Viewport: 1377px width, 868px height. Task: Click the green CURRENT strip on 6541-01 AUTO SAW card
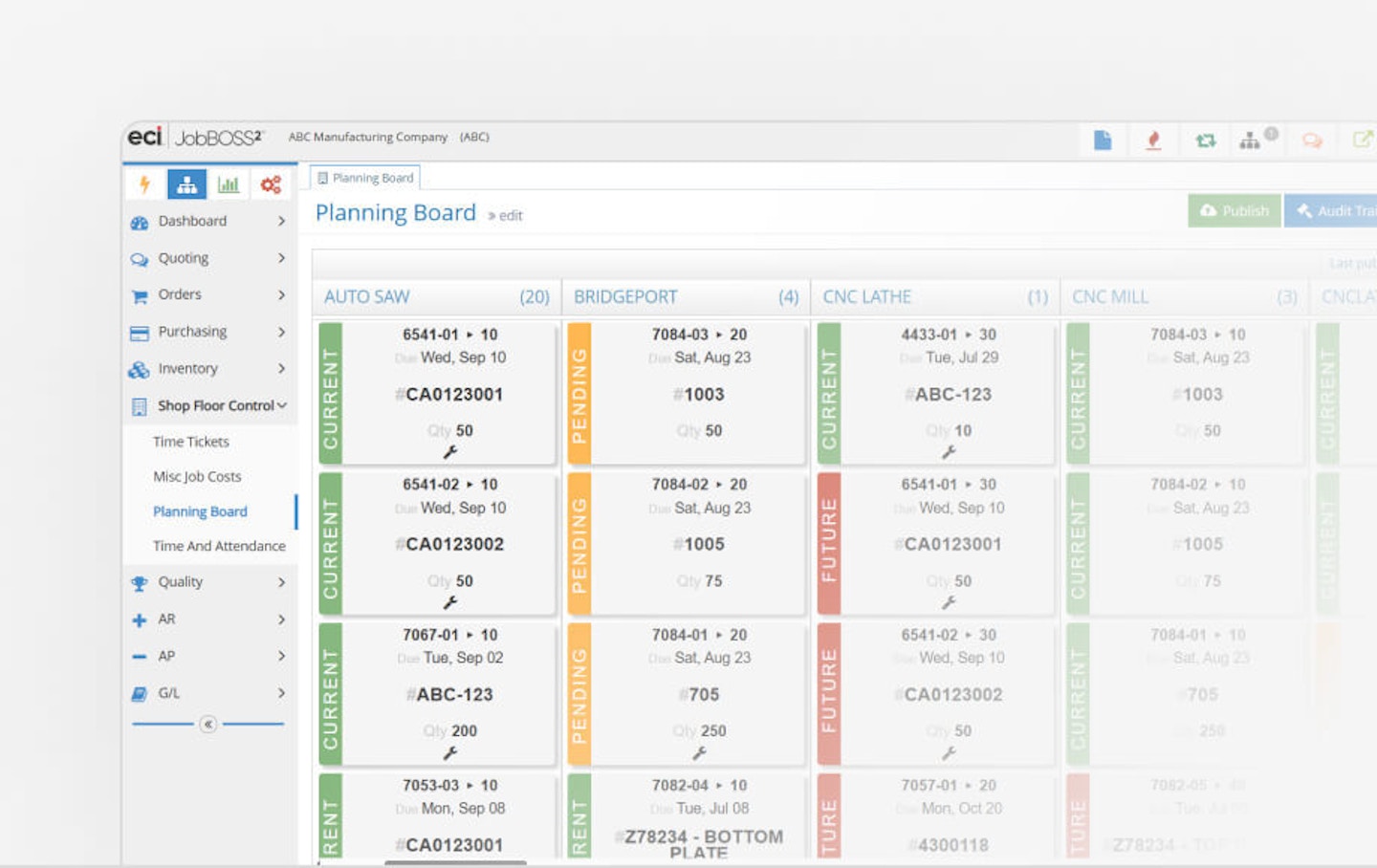pyautogui.click(x=331, y=394)
